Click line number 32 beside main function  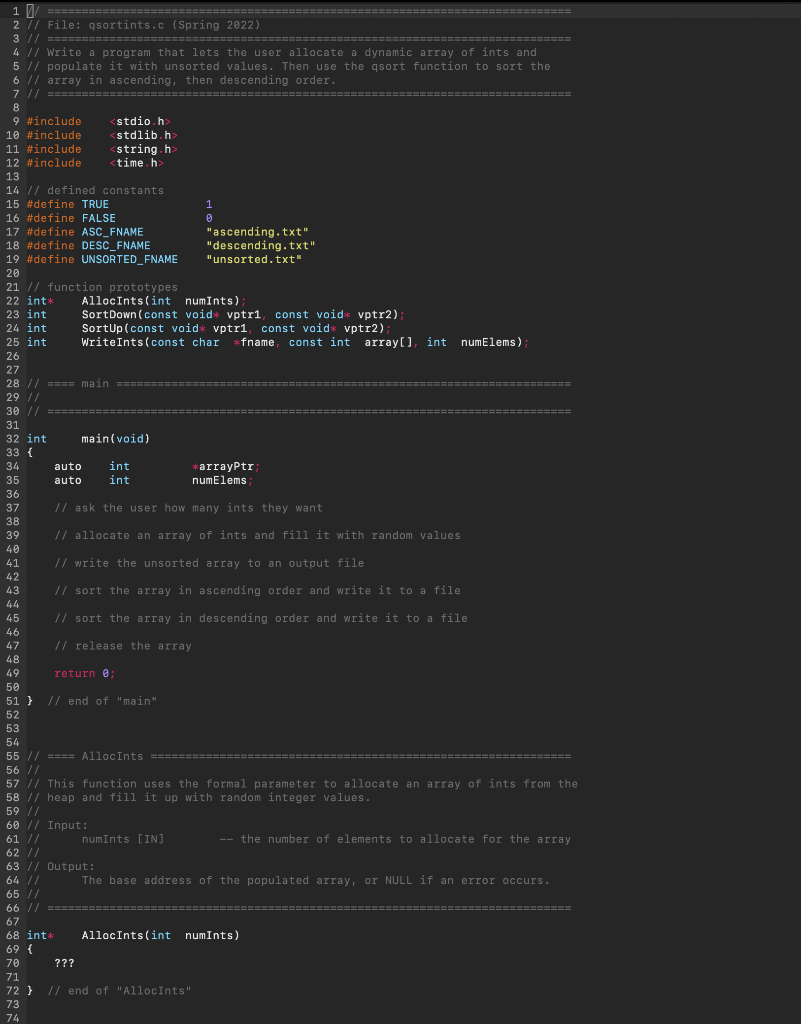[14, 438]
